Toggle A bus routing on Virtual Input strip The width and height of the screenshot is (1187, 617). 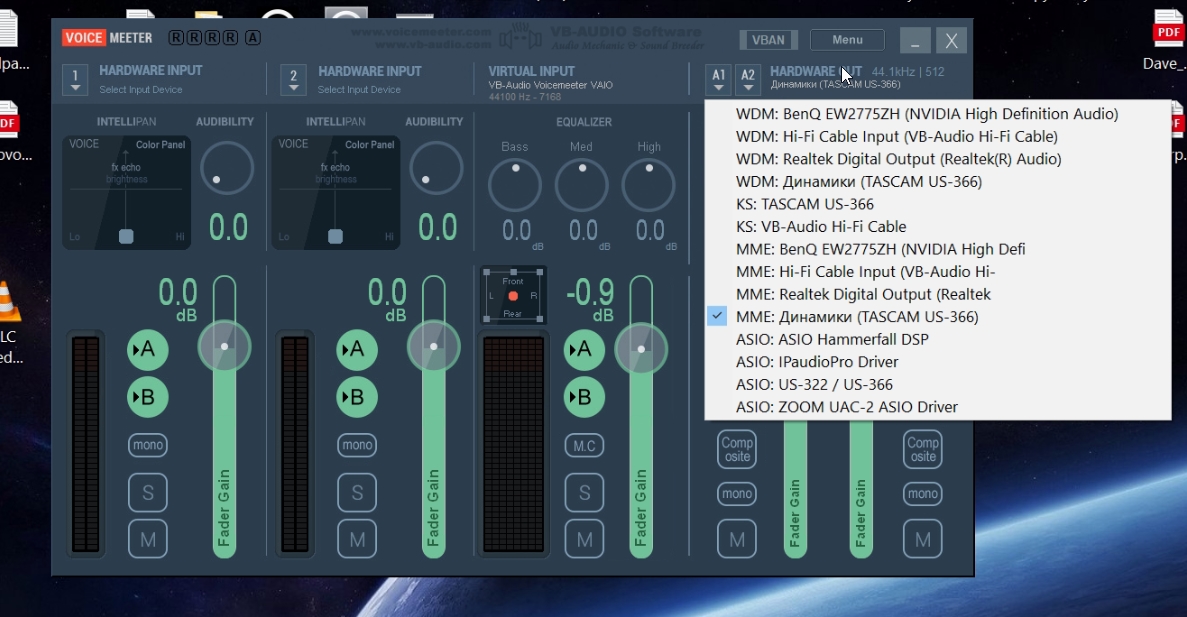pyautogui.click(x=584, y=350)
